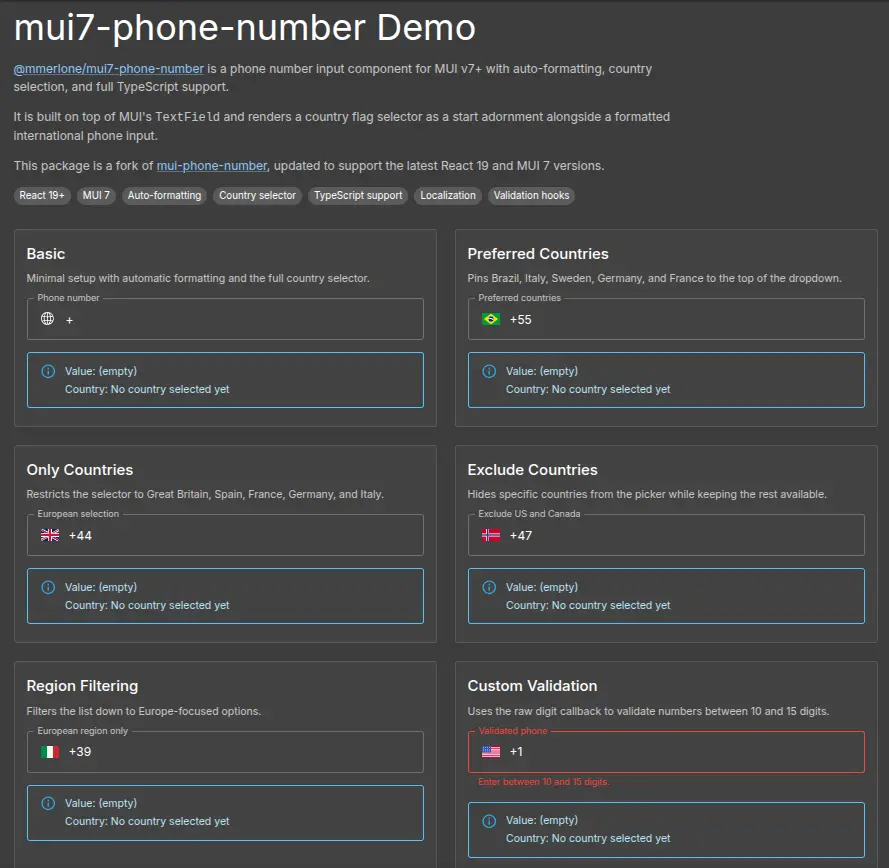This screenshot has width=889, height=868.
Task: Click the Norway flag in Exclude US and Canada
Action: 490,535
